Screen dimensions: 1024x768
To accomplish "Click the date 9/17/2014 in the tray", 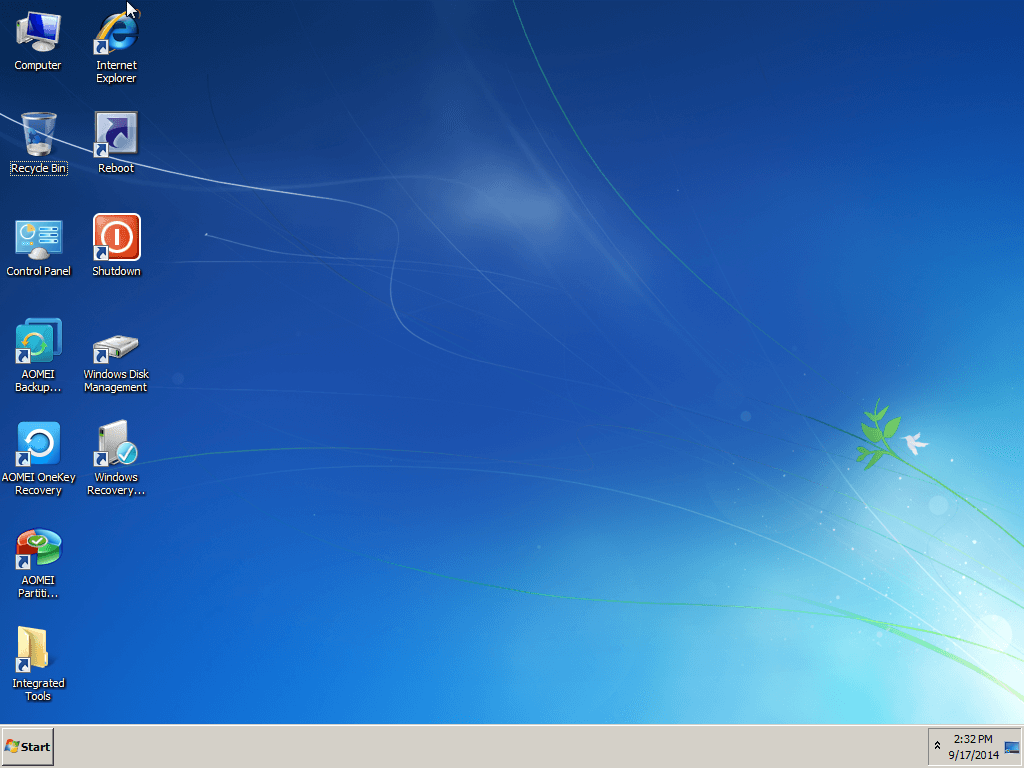I will tap(973, 756).
